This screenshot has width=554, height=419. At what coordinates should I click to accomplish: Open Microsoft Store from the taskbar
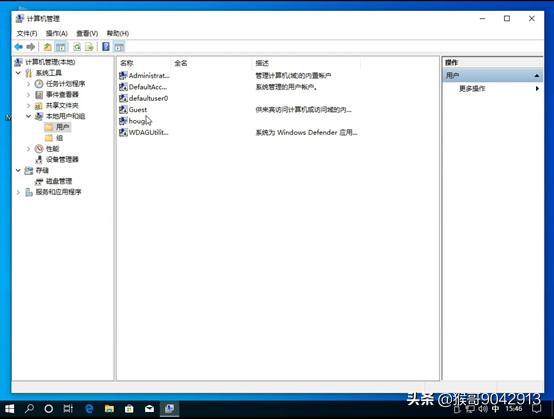pyautogui.click(x=129, y=409)
